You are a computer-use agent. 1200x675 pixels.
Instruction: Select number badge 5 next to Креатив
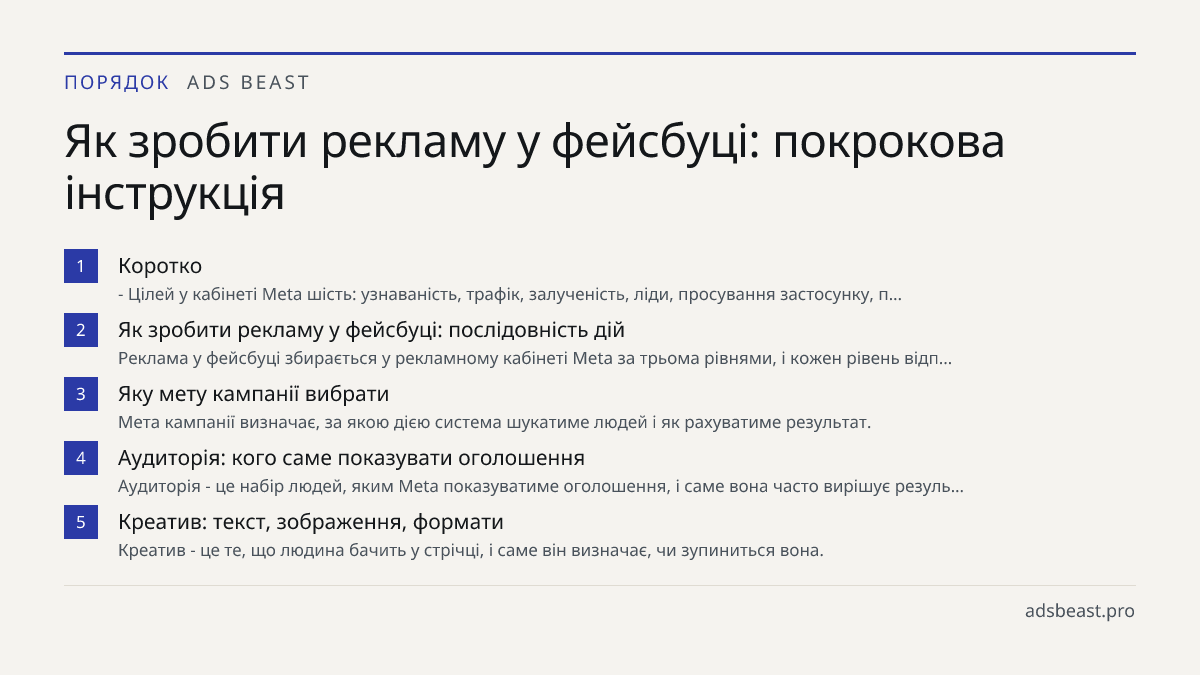[x=81, y=522]
